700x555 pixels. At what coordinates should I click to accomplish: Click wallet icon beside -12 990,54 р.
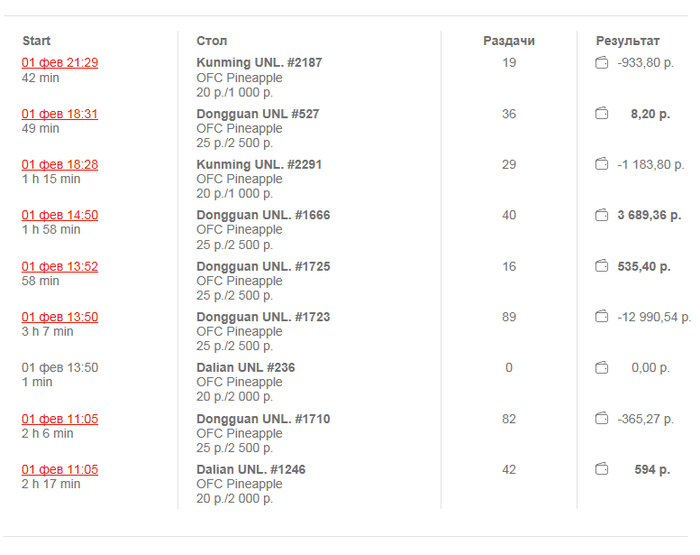click(602, 317)
